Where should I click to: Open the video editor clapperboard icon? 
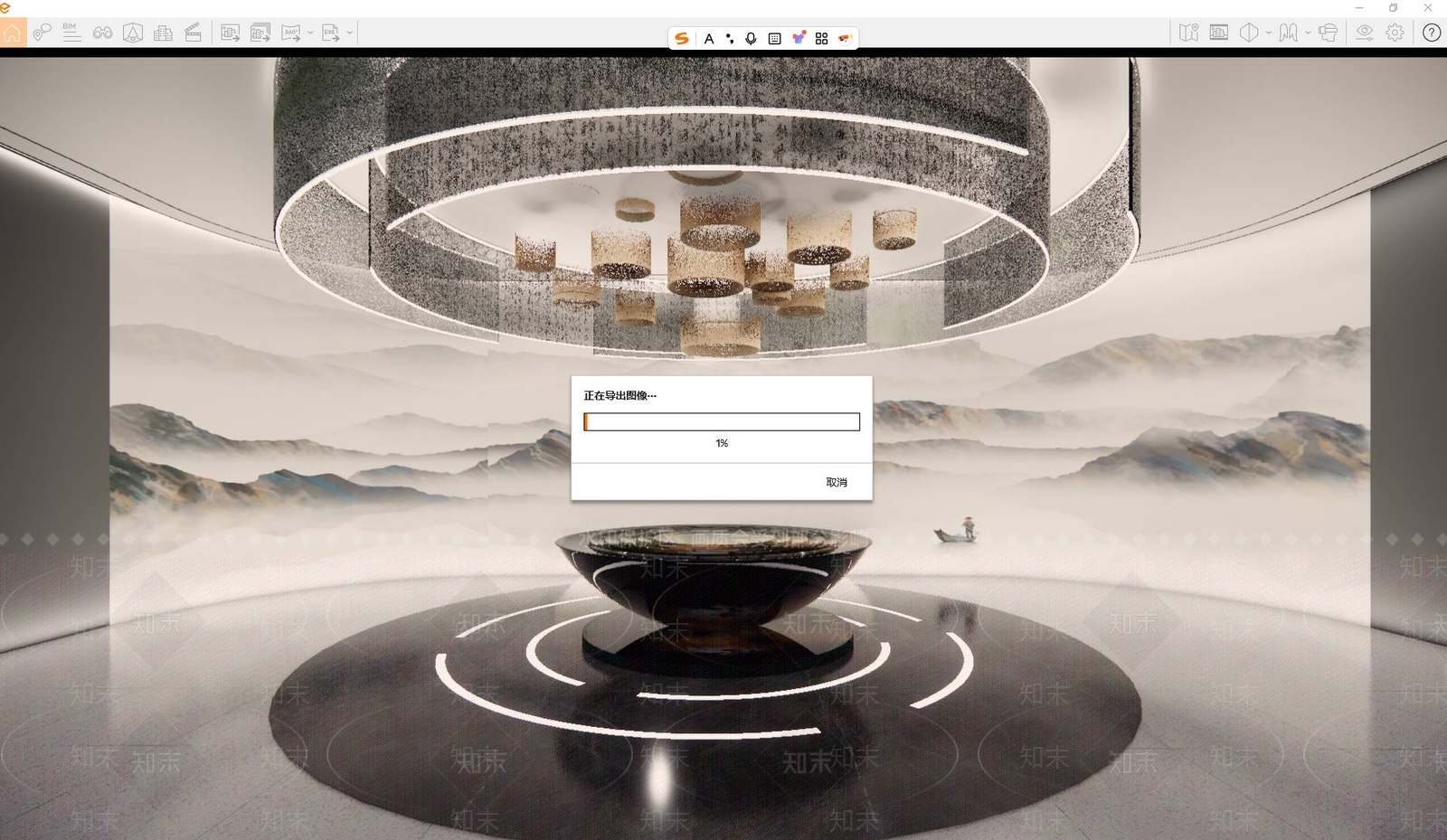click(194, 33)
